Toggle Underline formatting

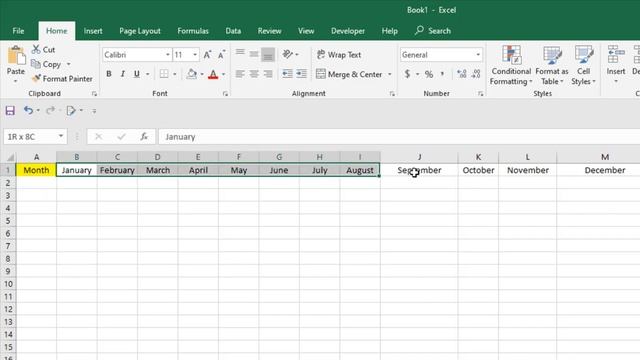tap(136, 74)
